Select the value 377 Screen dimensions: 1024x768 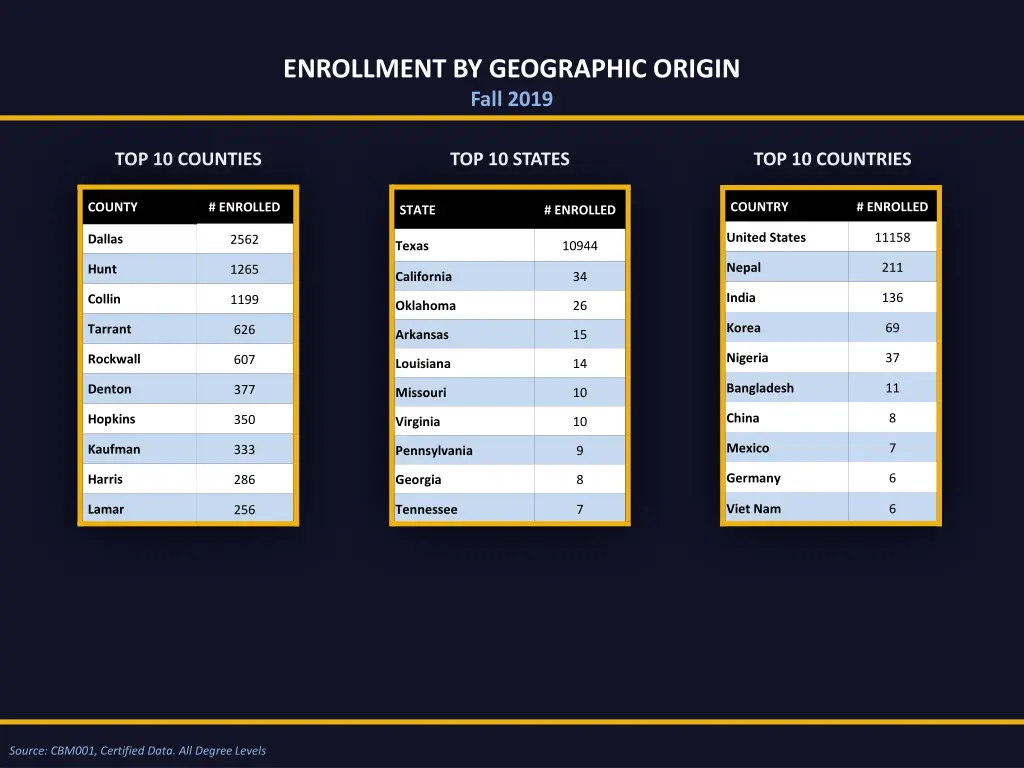coord(244,389)
